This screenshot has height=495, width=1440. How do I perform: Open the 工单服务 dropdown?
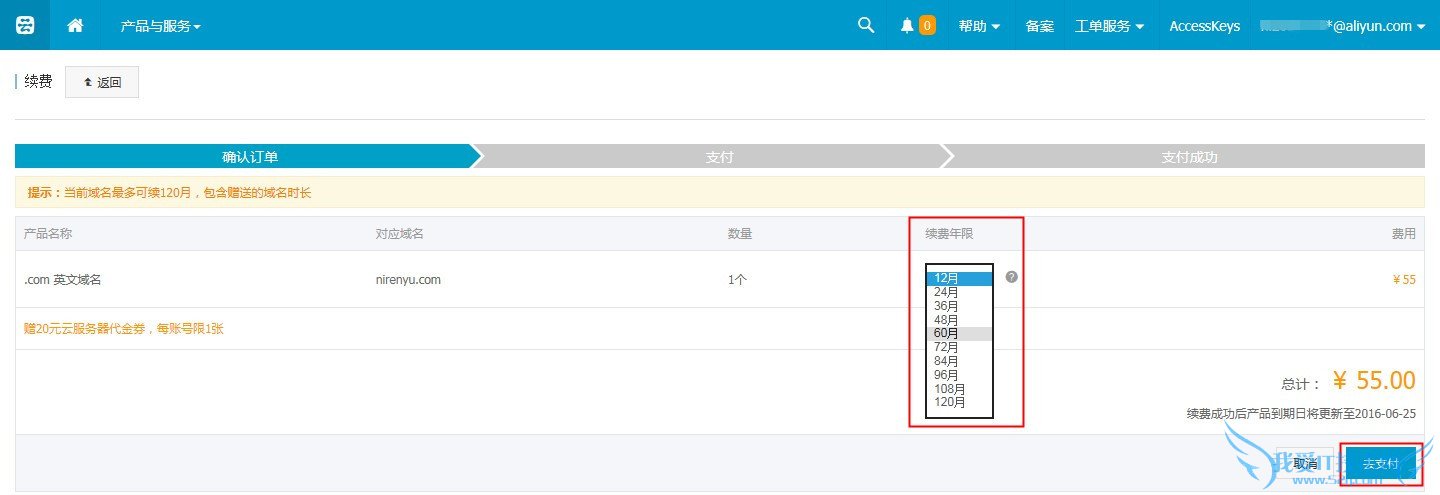1109,26
